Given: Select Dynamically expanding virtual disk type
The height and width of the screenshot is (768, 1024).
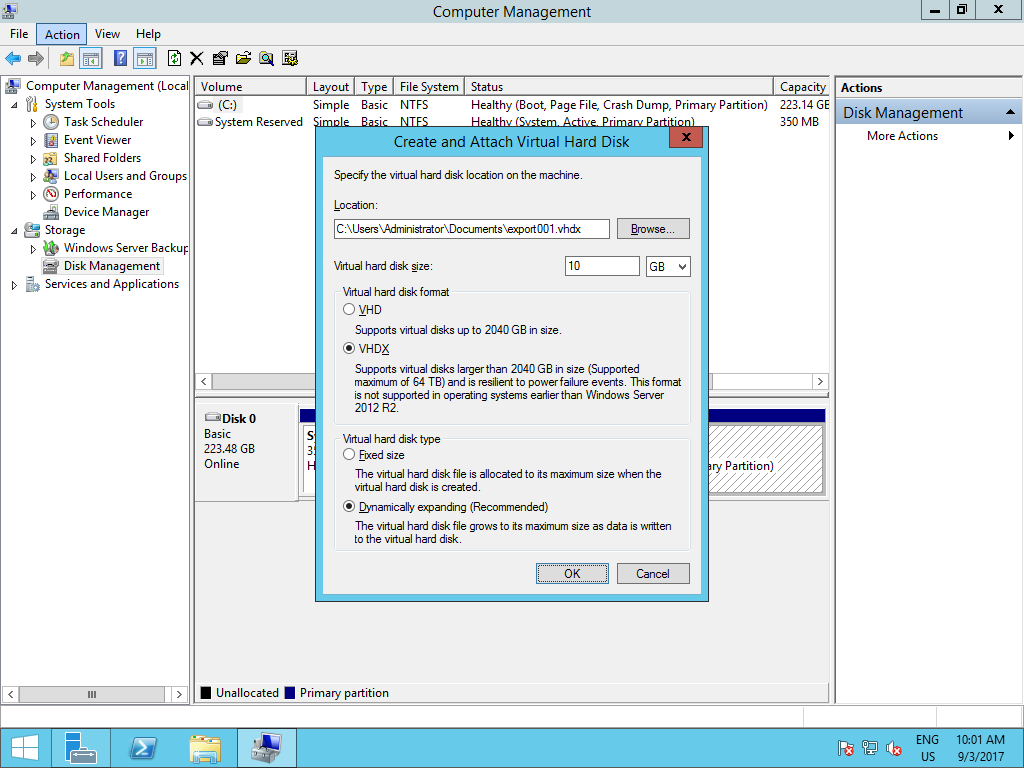Looking at the screenshot, I should click(349, 507).
